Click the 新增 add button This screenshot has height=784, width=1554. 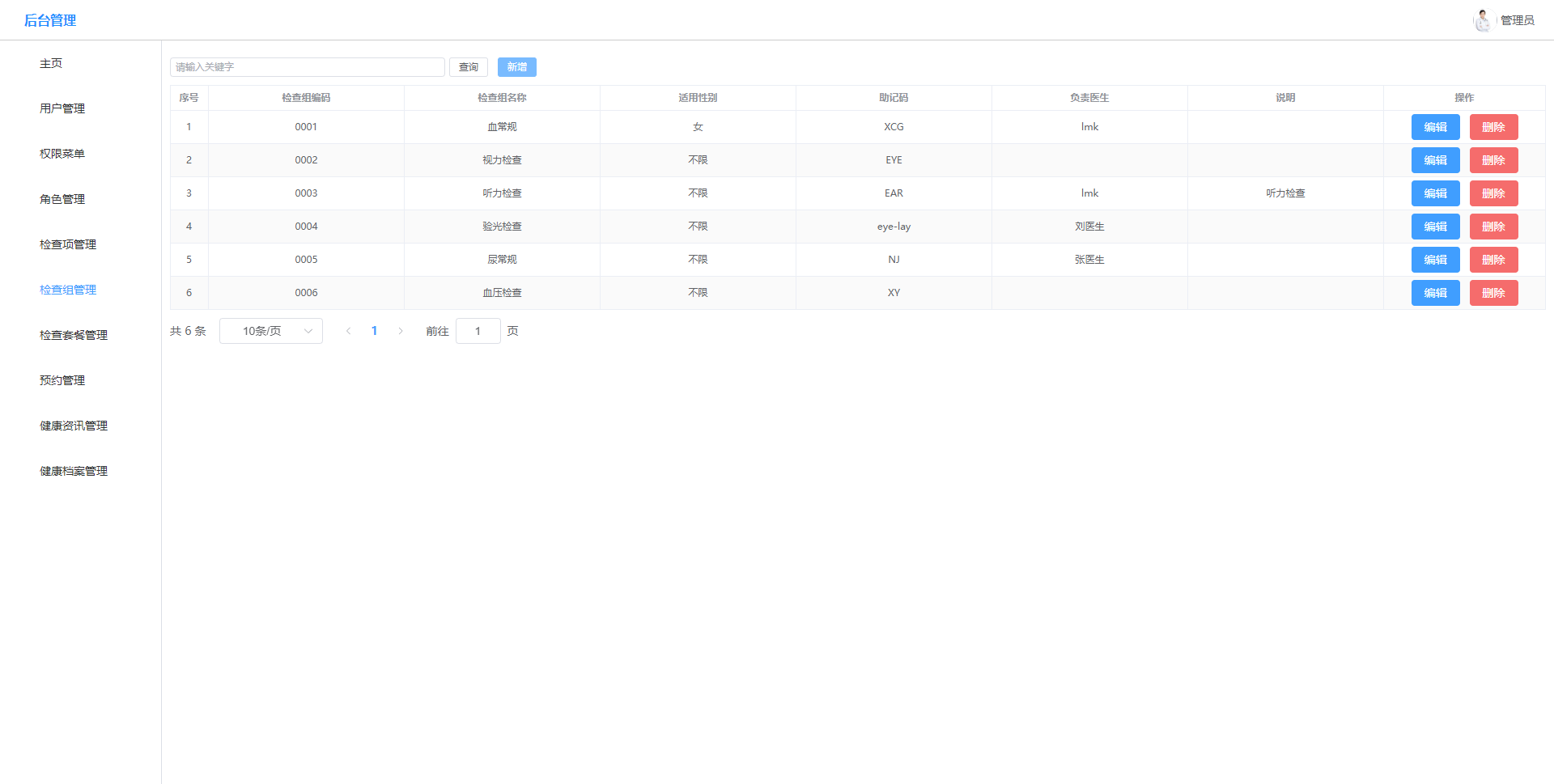(517, 67)
